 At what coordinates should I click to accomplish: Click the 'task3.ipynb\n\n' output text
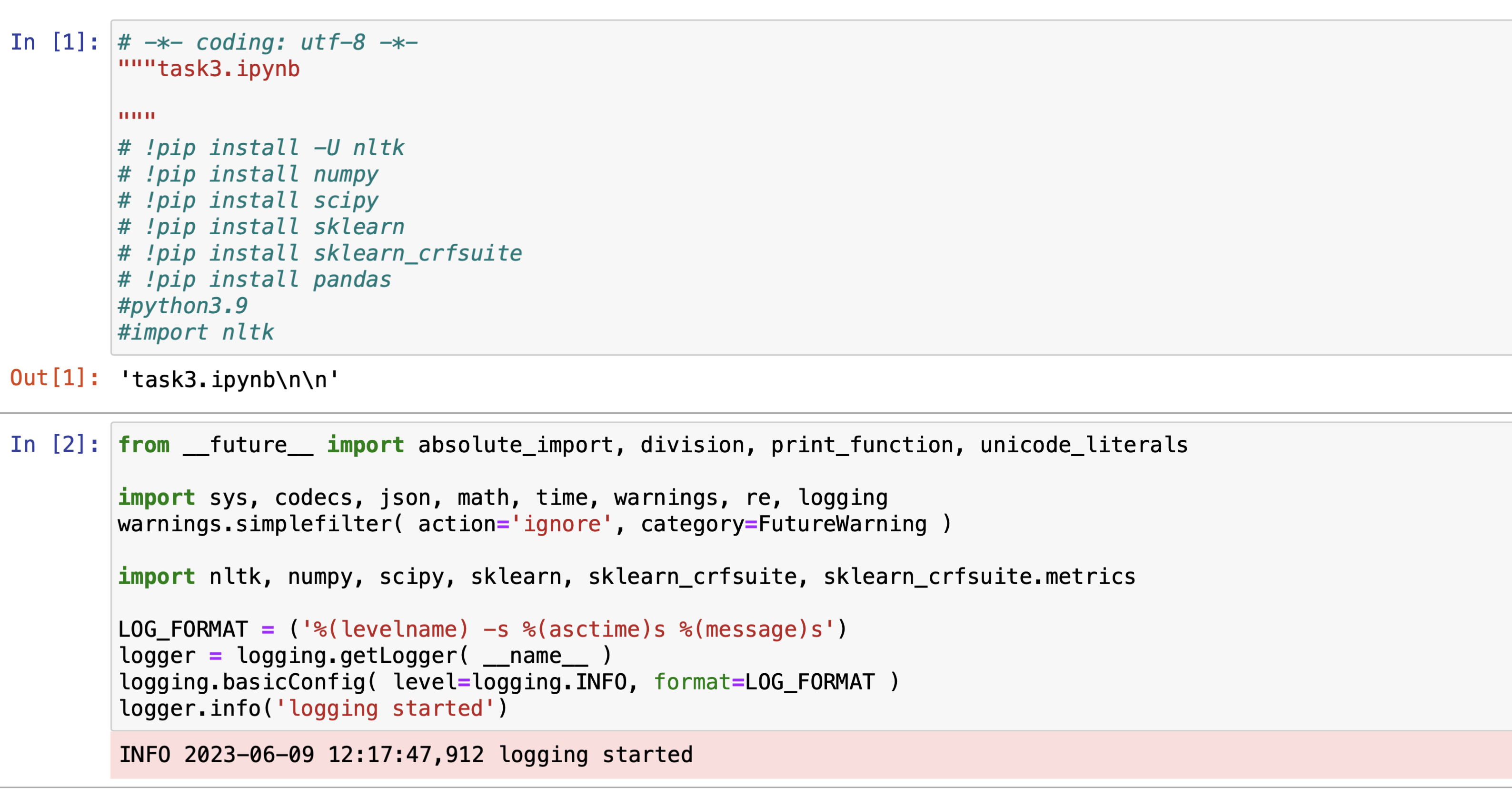229,378
